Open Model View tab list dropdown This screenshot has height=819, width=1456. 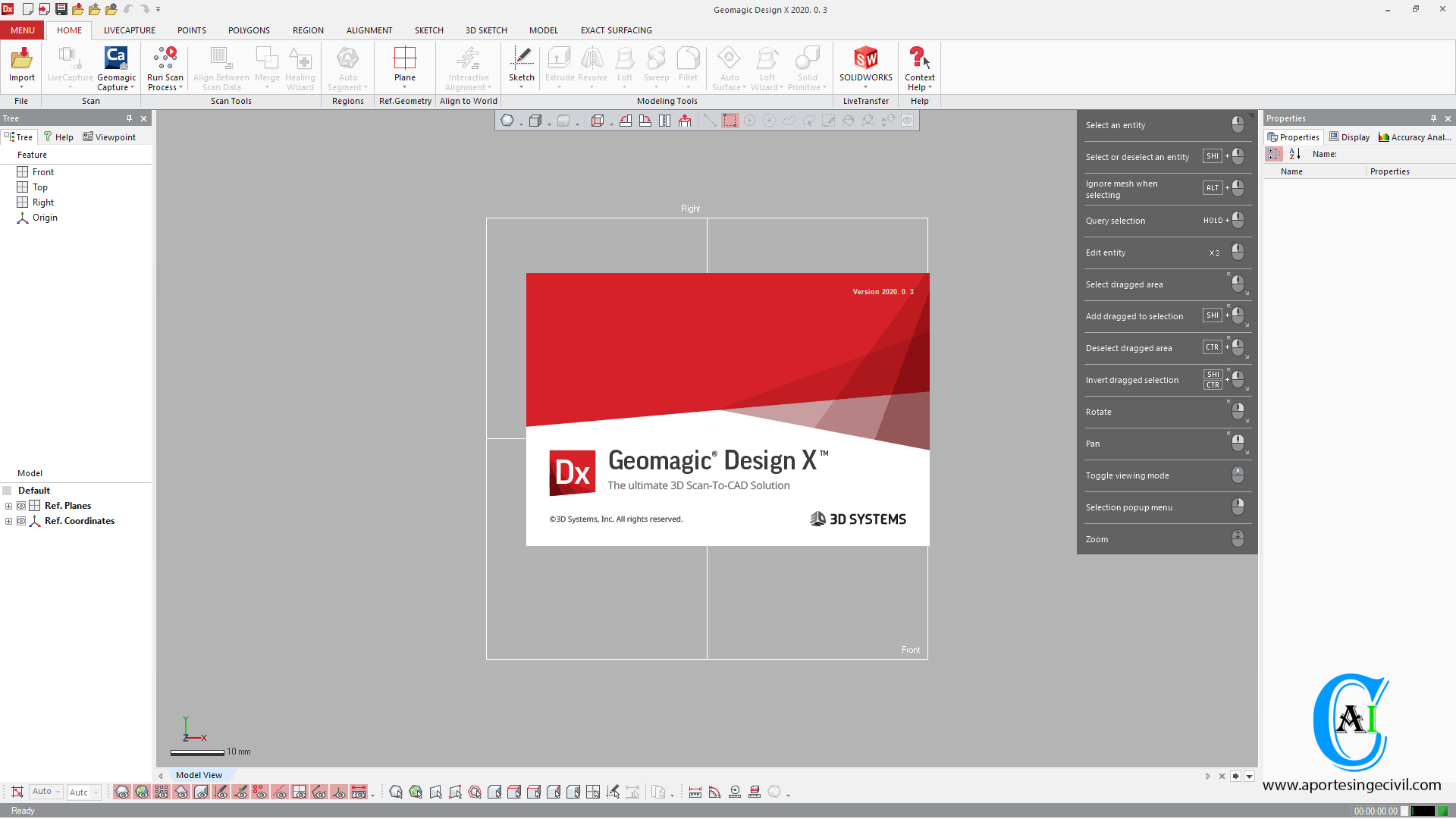(x=1250, y=776)
